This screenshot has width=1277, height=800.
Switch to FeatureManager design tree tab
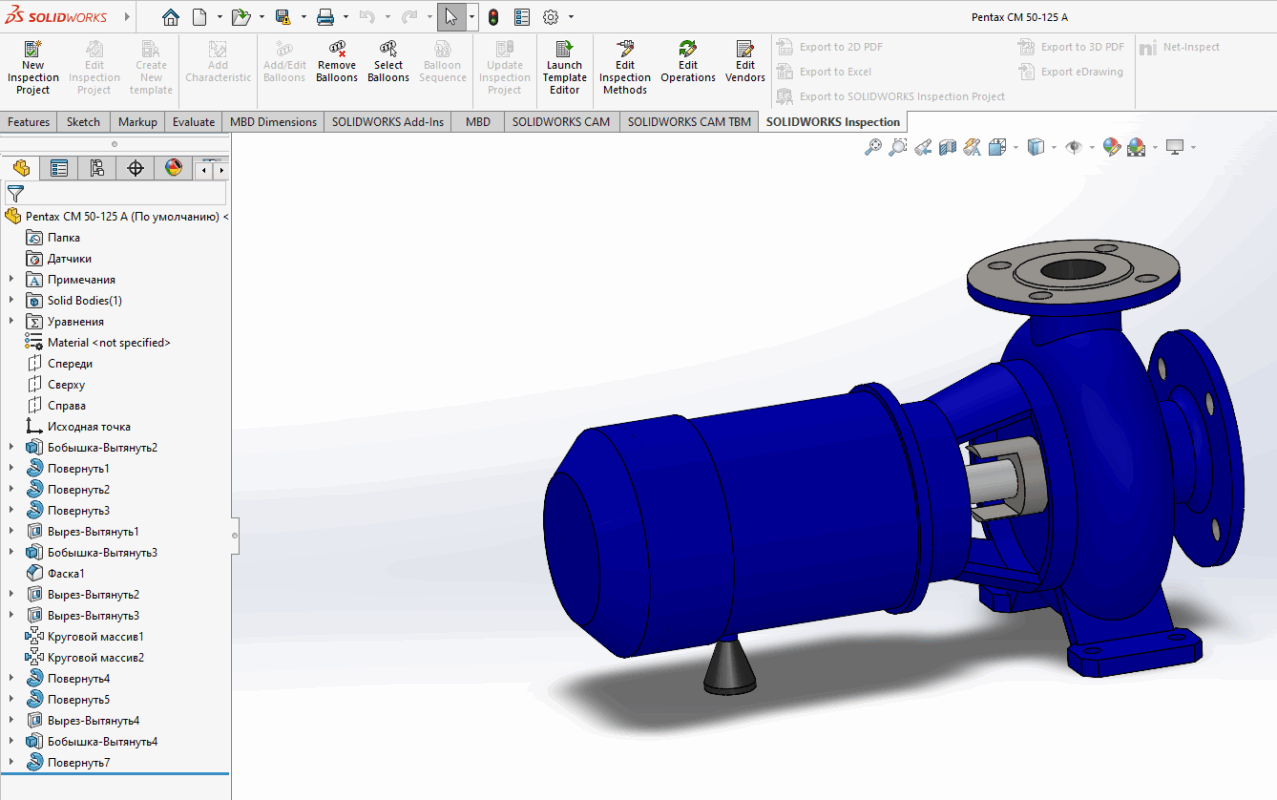(x=21, y=168)
